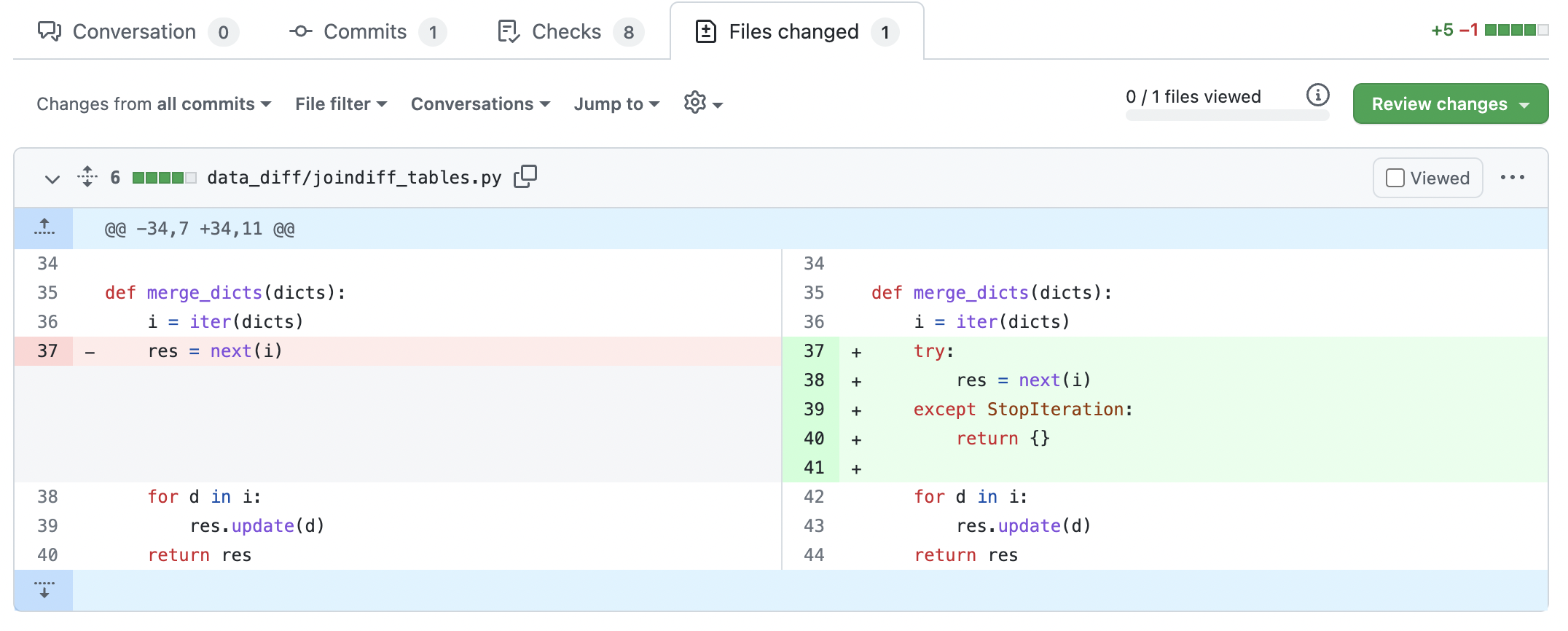This screenshot has height=631, width=1568.
Task: Select added line number 37 with try
Action: click(x=811, y=351)
